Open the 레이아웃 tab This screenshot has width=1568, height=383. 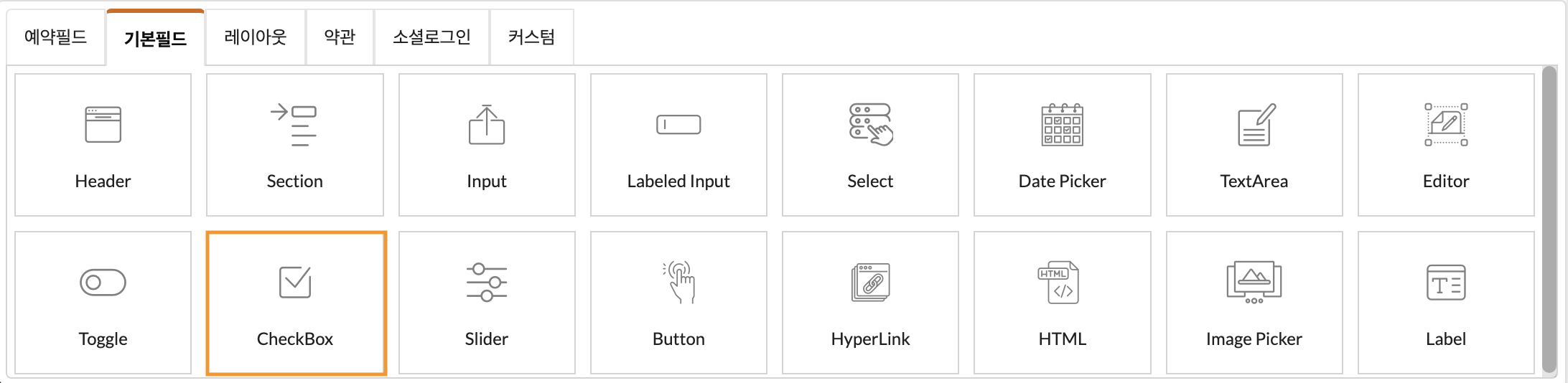255,37
